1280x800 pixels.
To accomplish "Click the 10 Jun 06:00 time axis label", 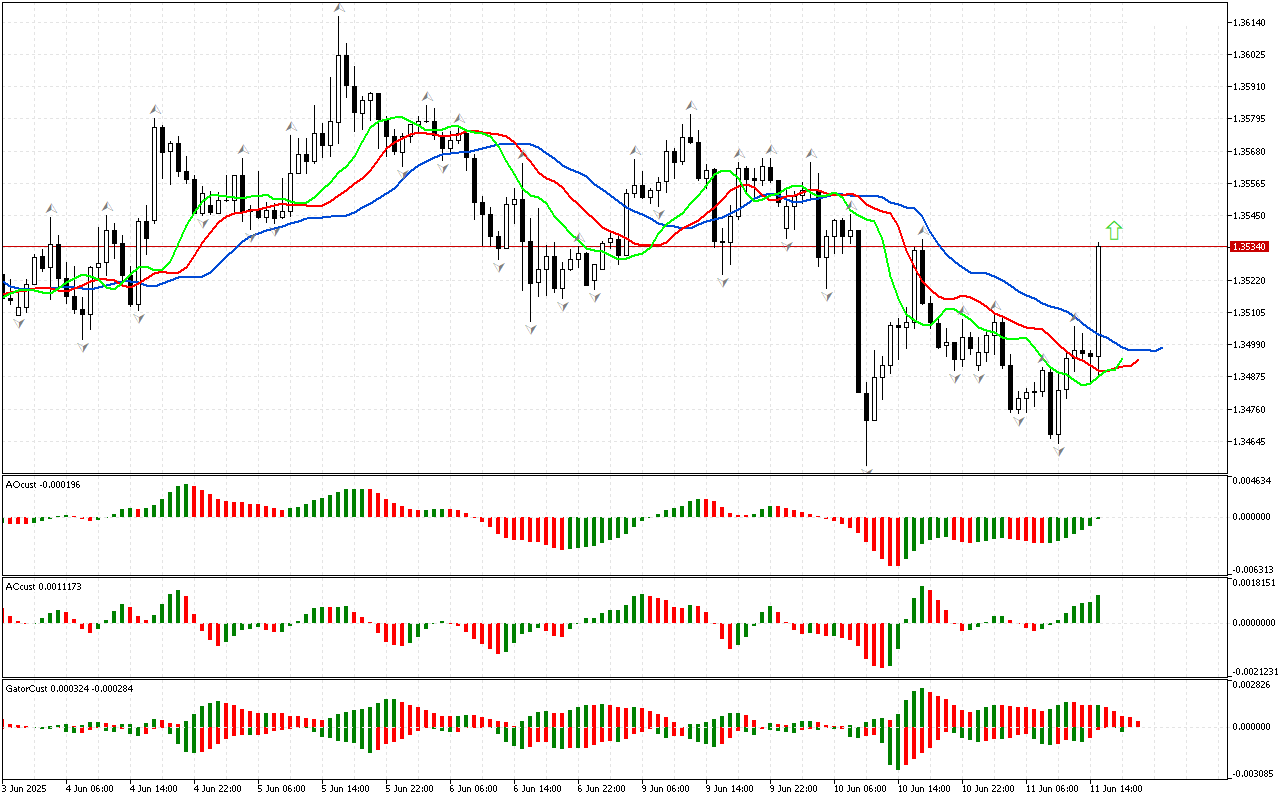I will (860, 789).
